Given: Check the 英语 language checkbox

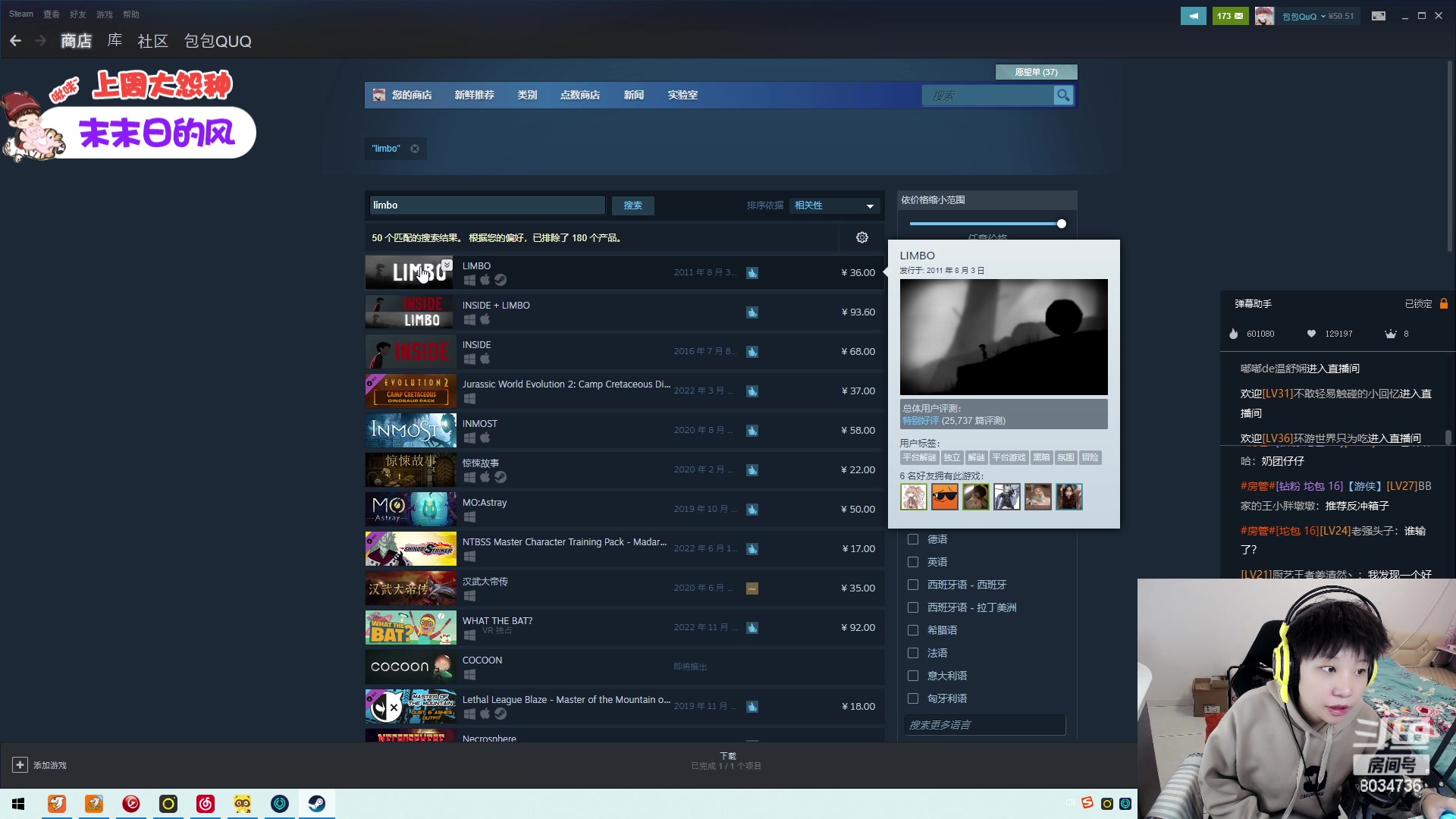Looking at the screenshot, I should point(913,563).
